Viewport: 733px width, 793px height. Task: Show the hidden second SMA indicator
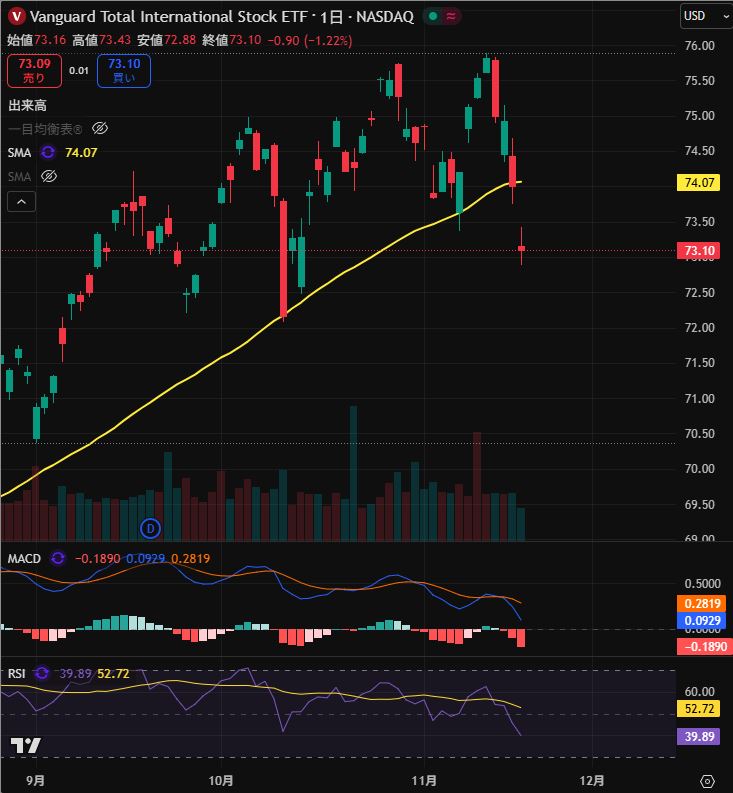tap(48, 176)
